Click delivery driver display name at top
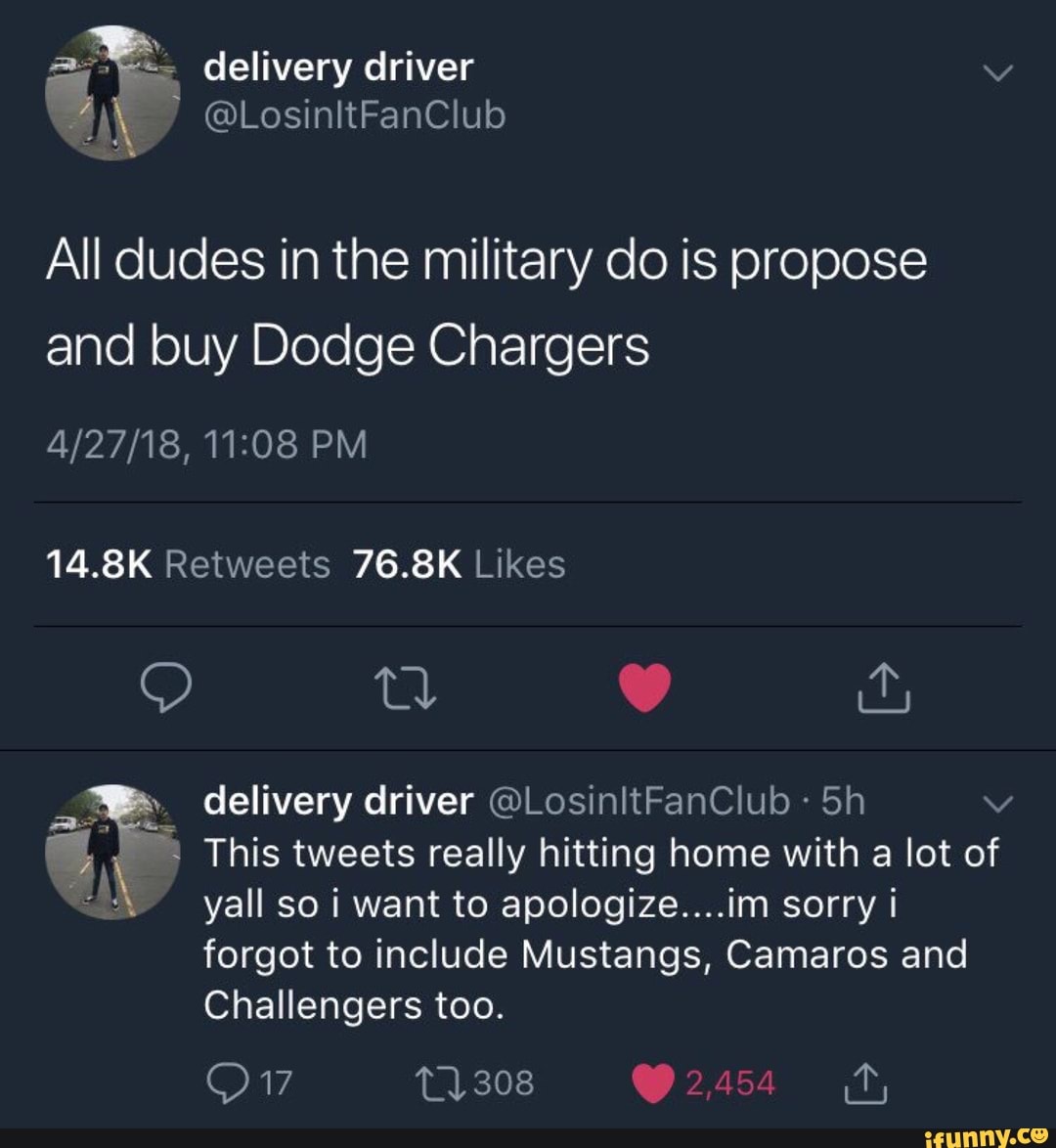Image resolution: width=1056 pixels, height=1148 pixels. (x=338, y=68)
